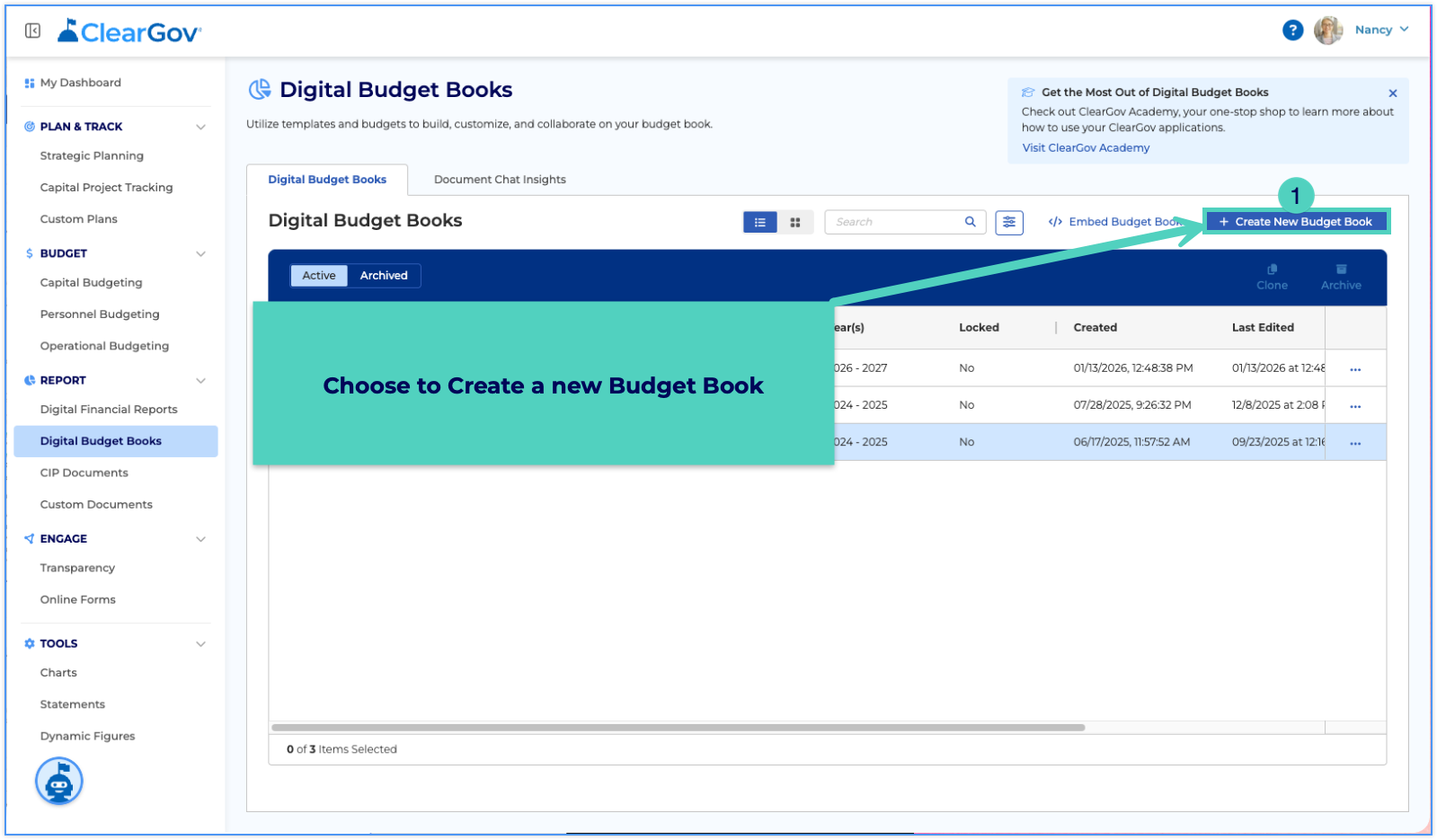Click the Academy graduation cap icon
The width and height of the screenshot is (1437, 840).
(1028, 93)
